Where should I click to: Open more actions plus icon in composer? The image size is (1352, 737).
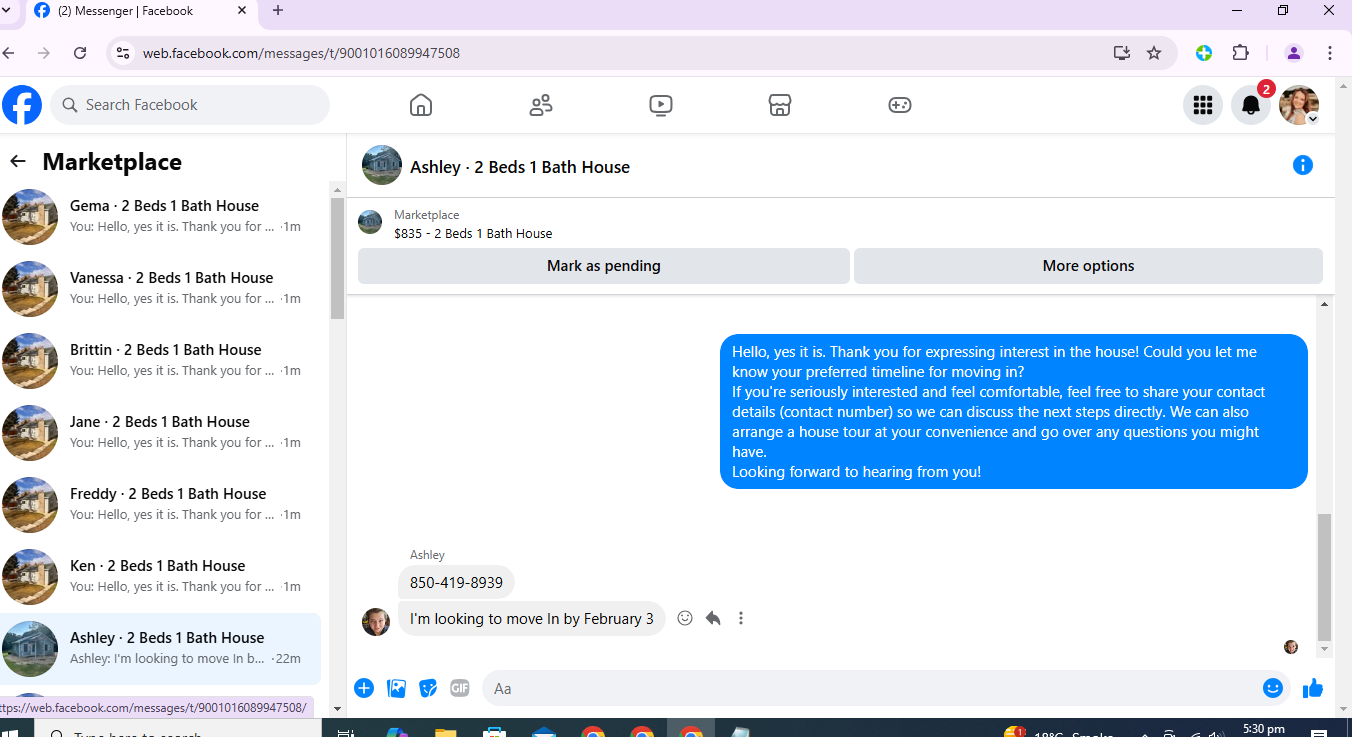[x=364, y=688]
